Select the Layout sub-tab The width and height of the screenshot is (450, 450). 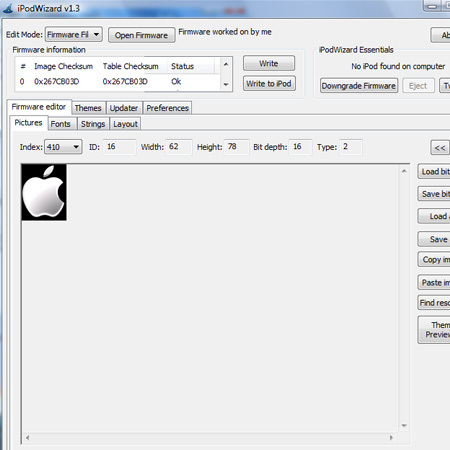click(x=125, y=124)
